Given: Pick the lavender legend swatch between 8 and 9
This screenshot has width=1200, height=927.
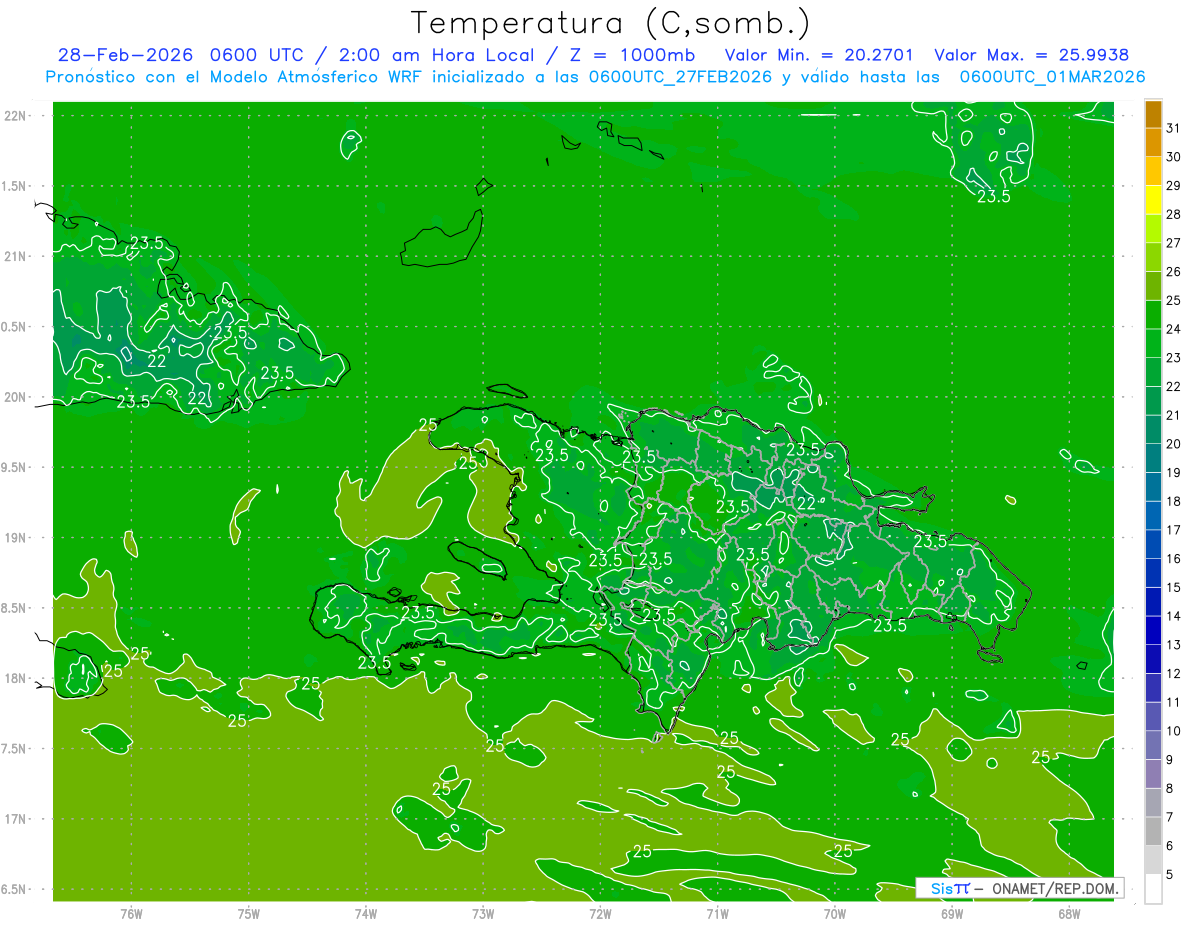Looking at the screenshot, I should [x=1153, y=774].
